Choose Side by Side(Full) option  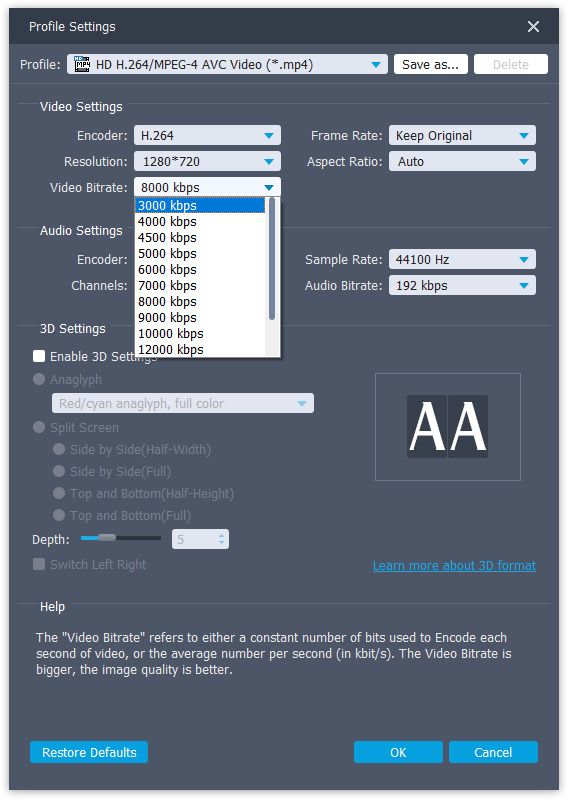59,471
